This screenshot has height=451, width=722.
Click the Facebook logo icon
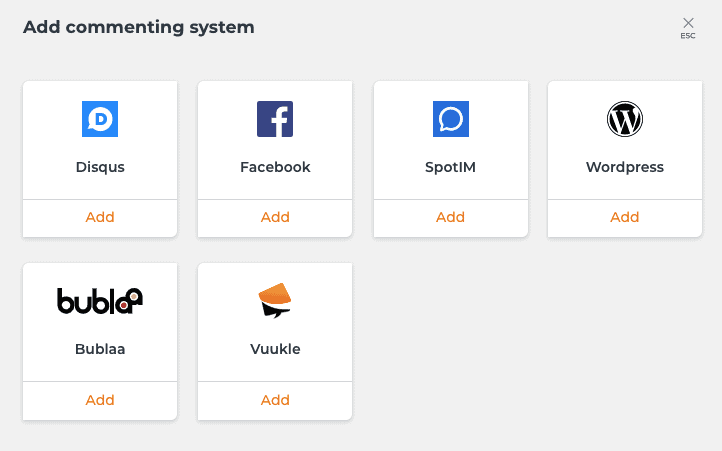point(275,119)
